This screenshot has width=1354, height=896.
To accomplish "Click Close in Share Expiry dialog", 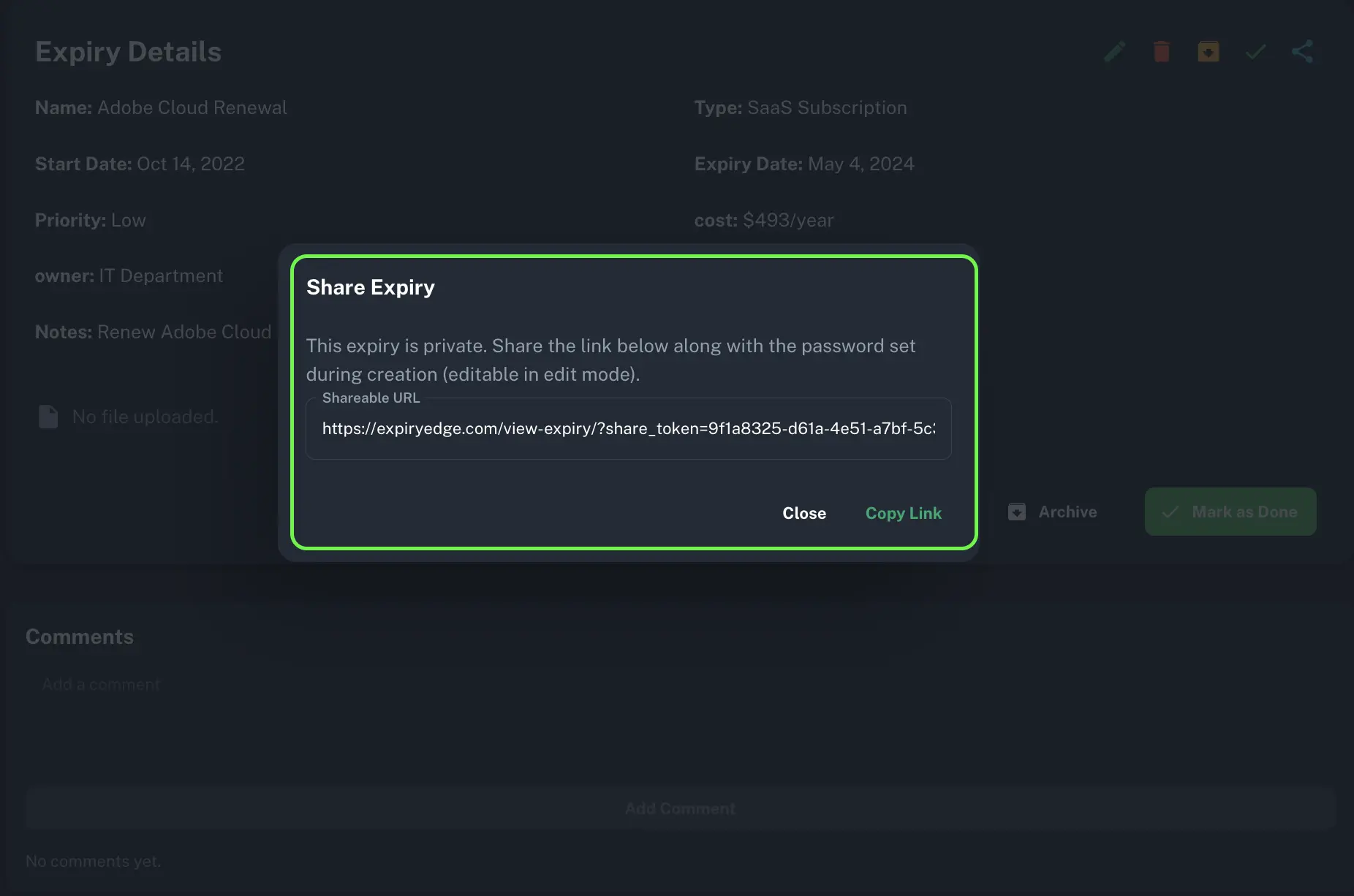I will 804,513.
